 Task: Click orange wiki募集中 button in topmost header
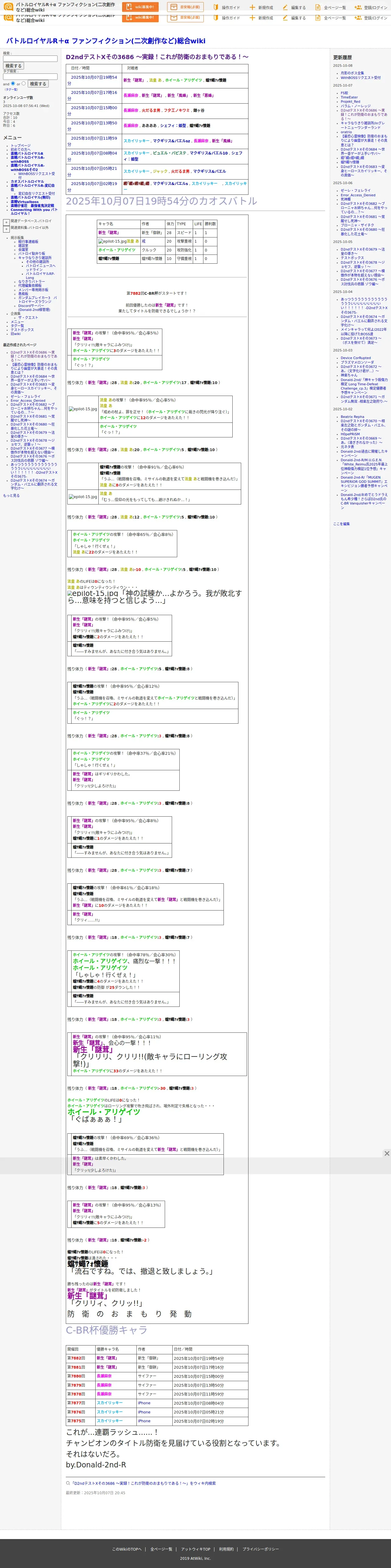140,7
